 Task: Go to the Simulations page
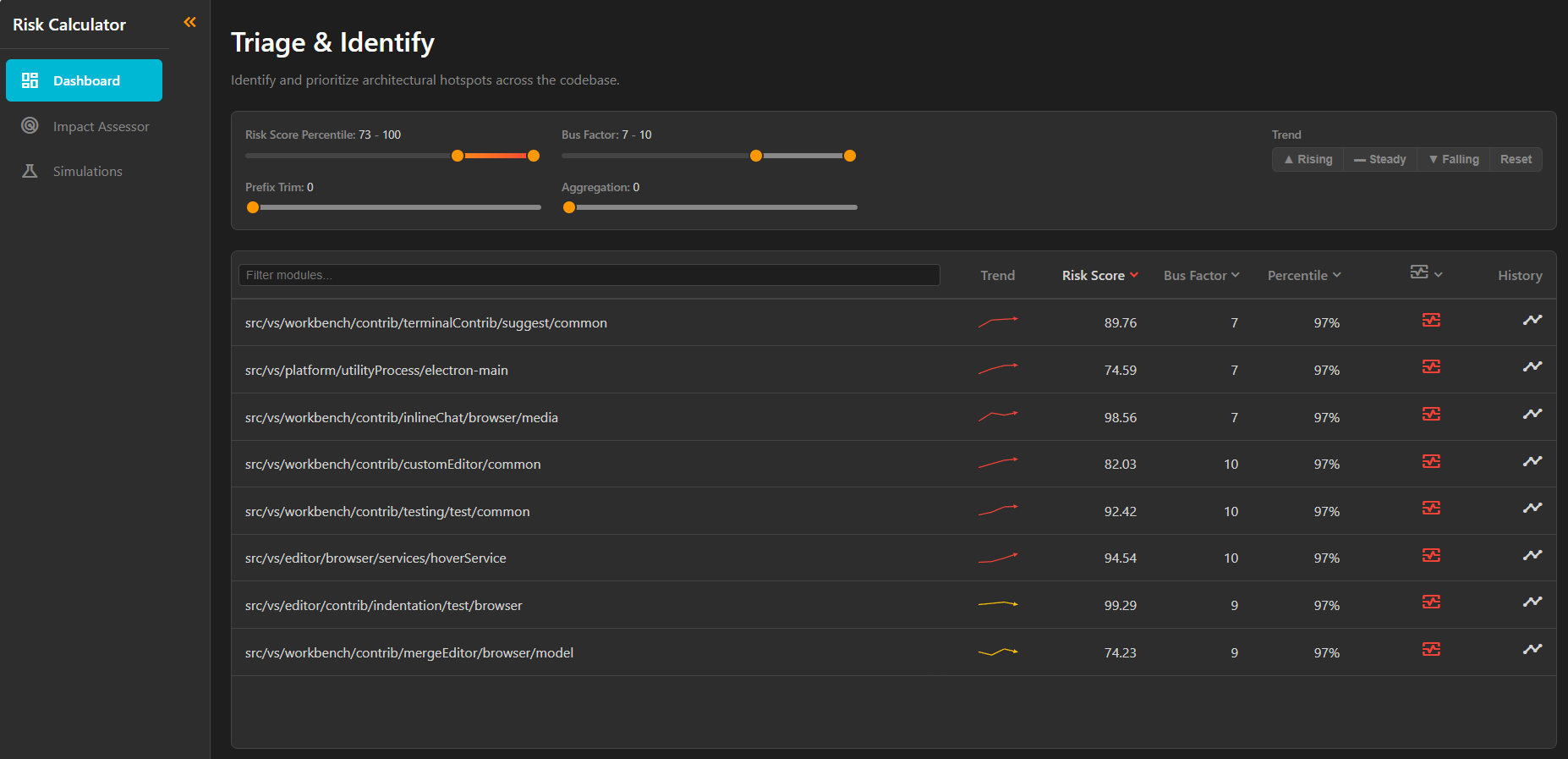coord(87,171)
